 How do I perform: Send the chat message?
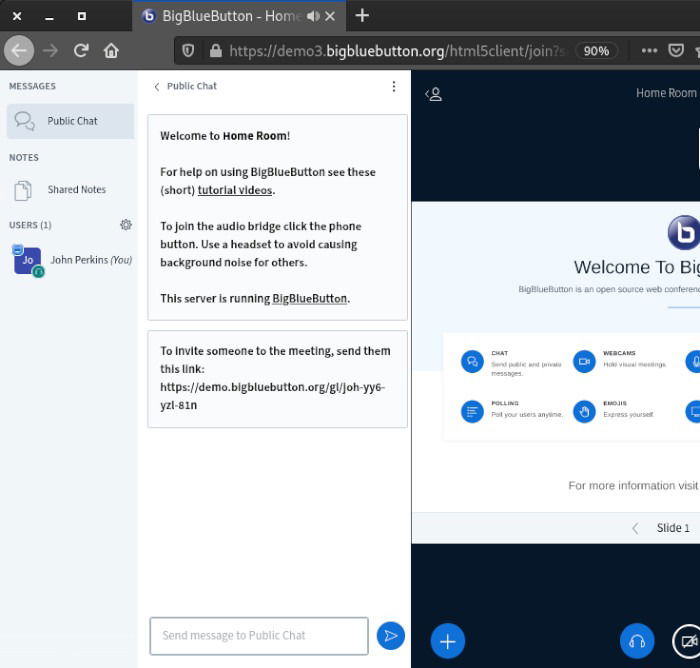391,636
